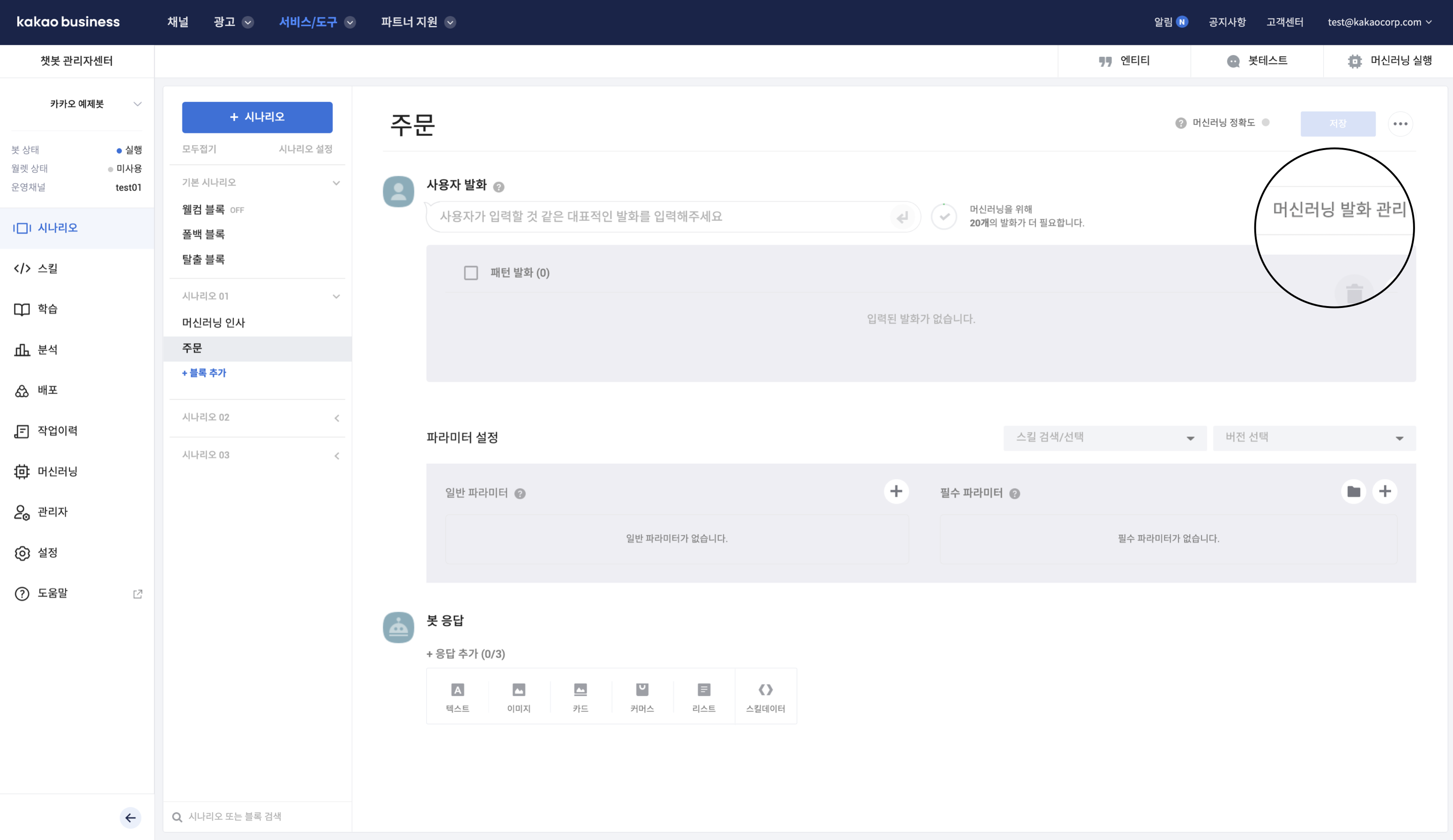This screenshot has height=840, width=1453.
Task: Click the 텍스트 response type icon
Action: 457,696
